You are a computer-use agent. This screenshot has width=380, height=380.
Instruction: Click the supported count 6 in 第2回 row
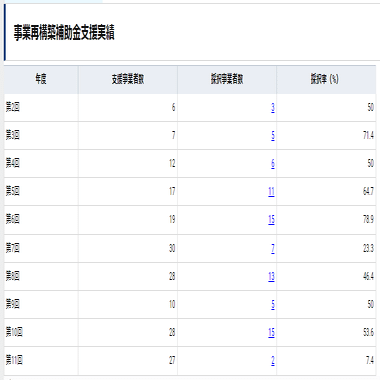click(x=173, y=107)
